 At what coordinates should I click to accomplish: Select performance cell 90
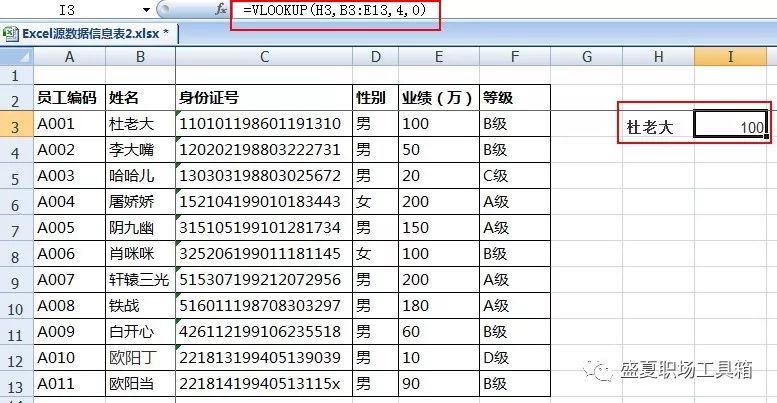[439, 384]
